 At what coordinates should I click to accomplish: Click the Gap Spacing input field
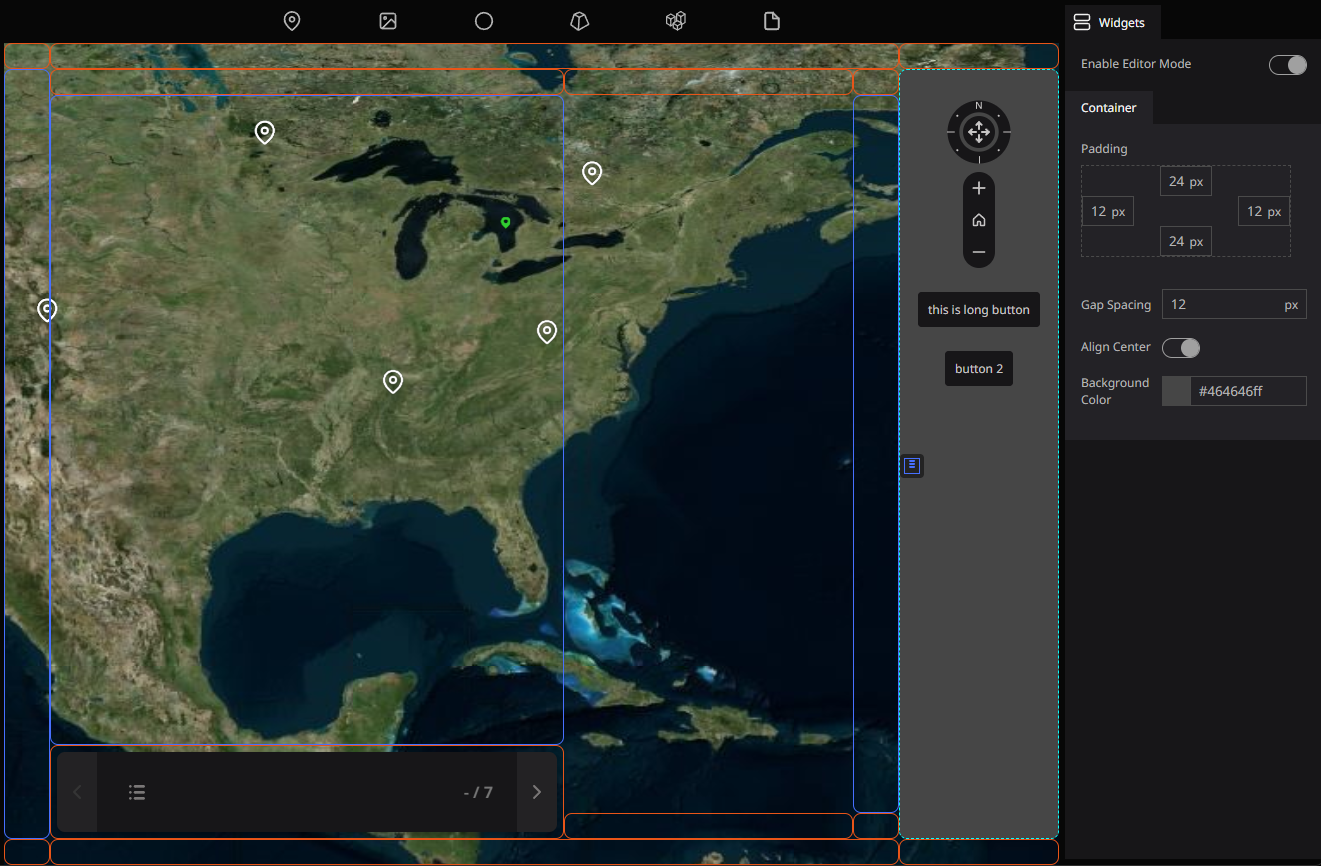click(1234, 304)
